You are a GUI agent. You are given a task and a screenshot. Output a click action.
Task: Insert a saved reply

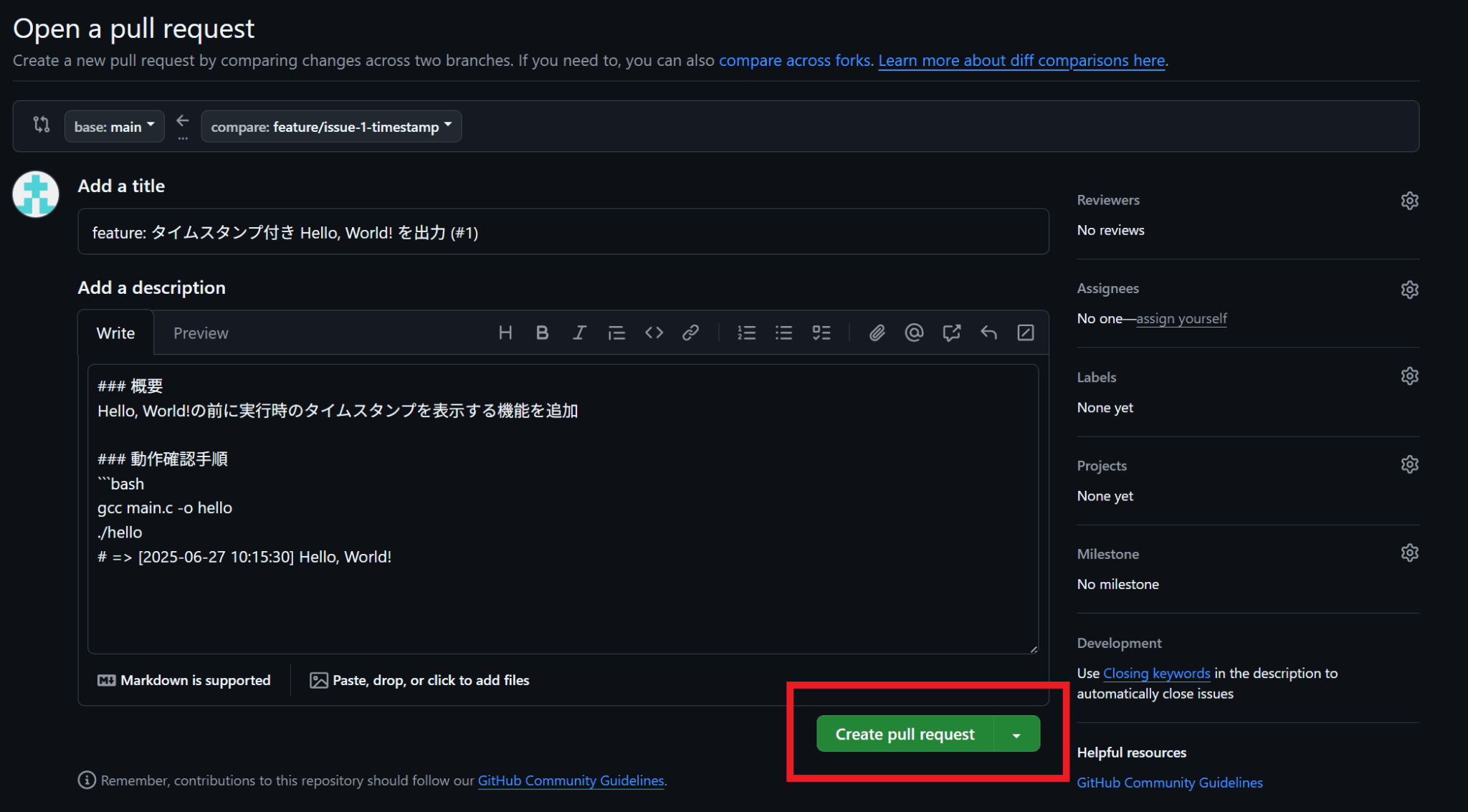(988, 333)
